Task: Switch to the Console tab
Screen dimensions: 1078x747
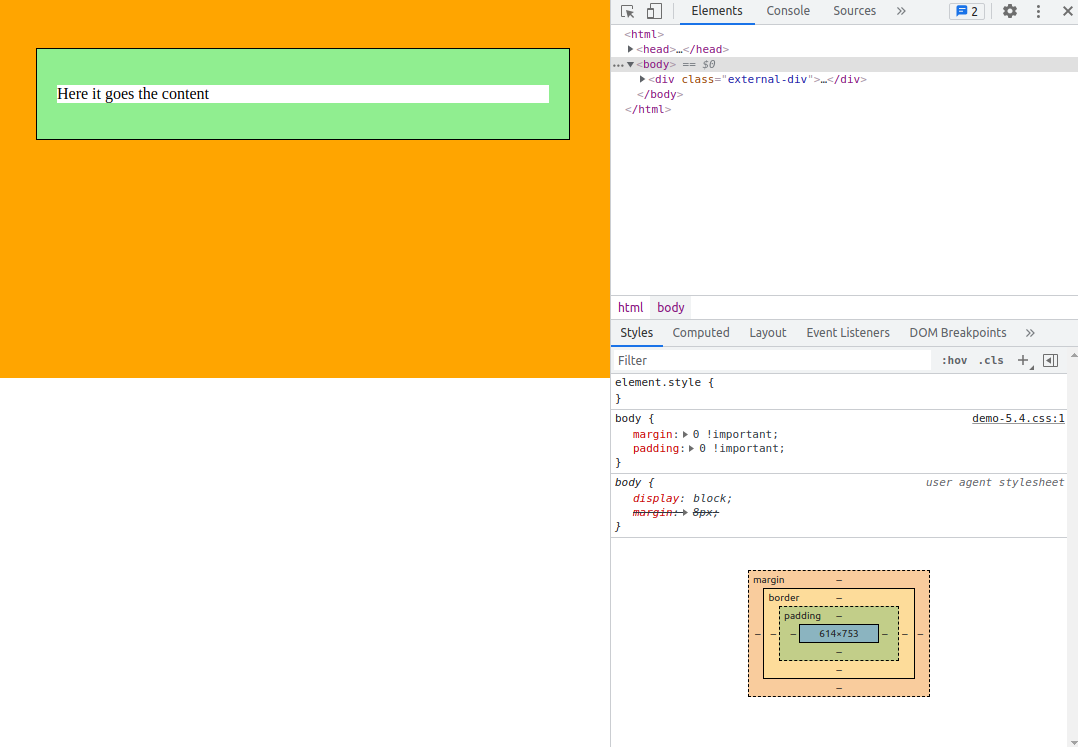Action: [x=788, y=11]
